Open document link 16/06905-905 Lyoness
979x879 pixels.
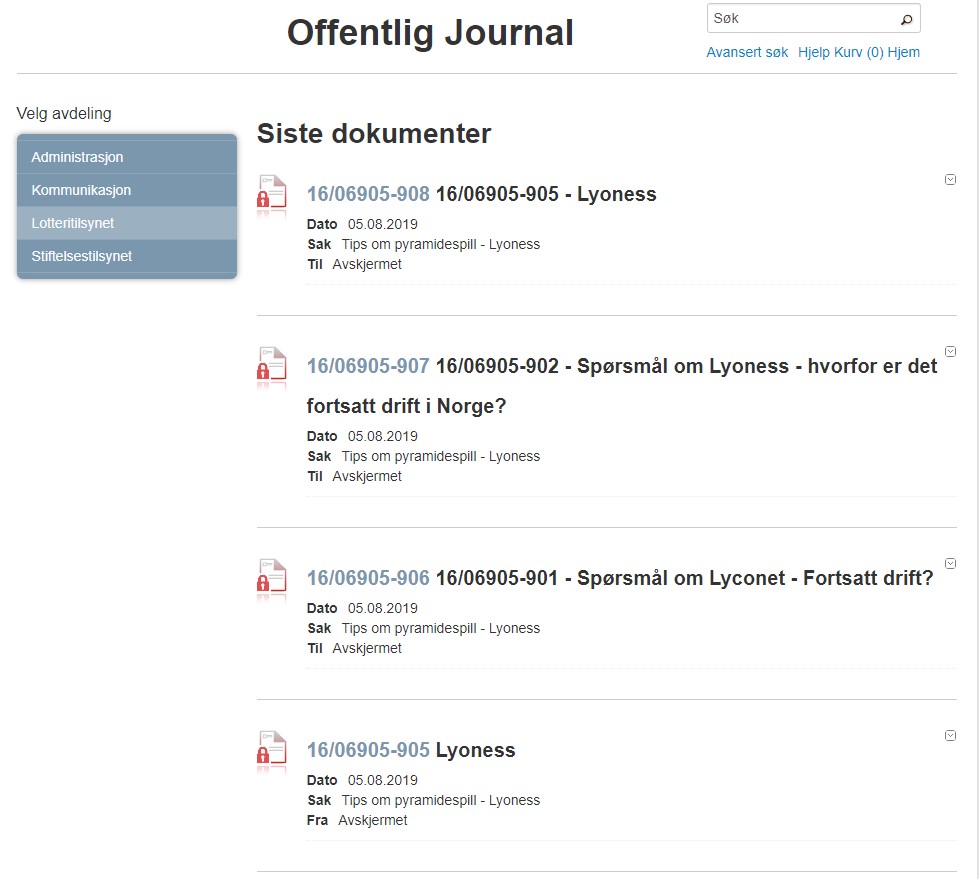pos(368,750)
